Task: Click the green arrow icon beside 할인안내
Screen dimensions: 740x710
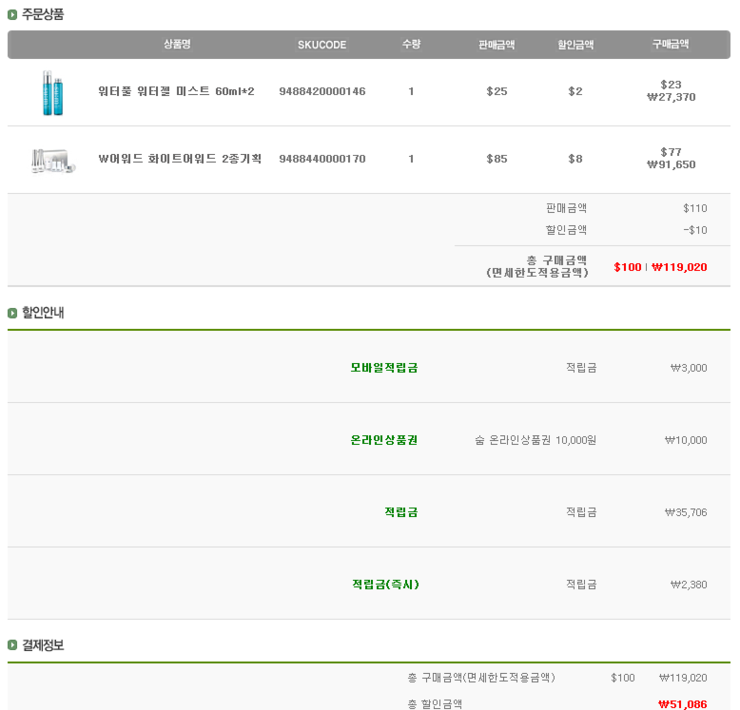Action: [12, 313]
